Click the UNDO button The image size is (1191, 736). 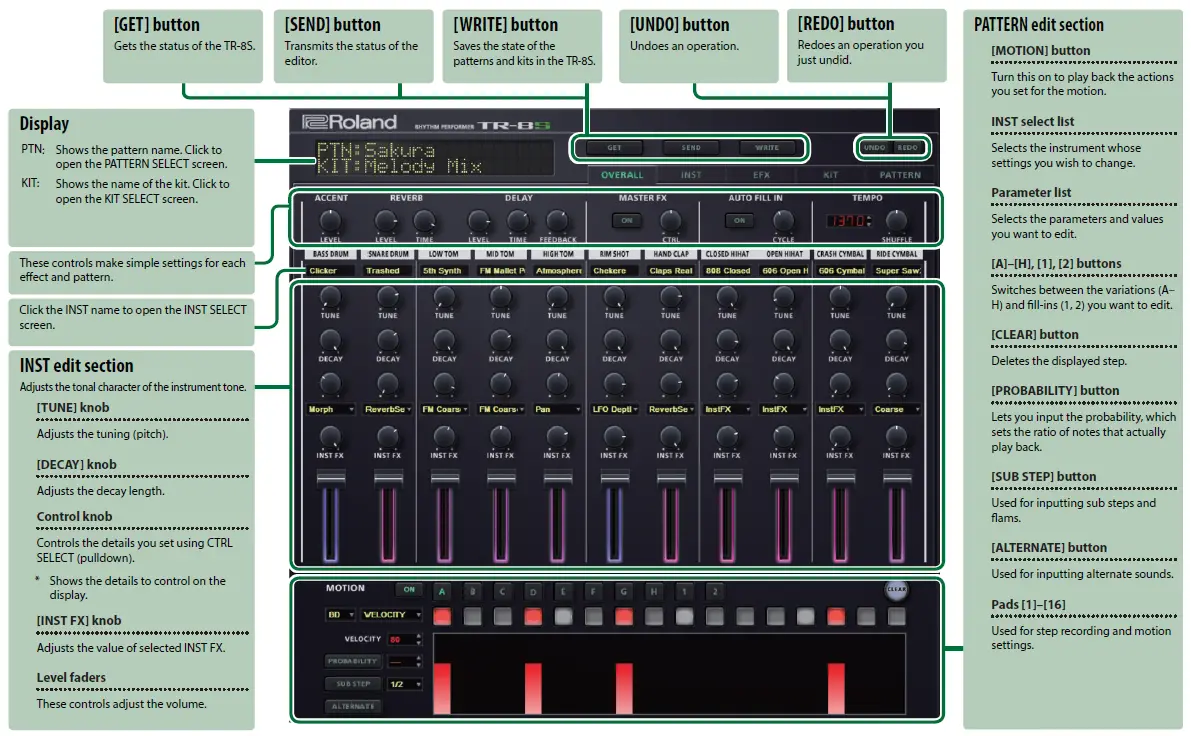[x=874, y=147]
